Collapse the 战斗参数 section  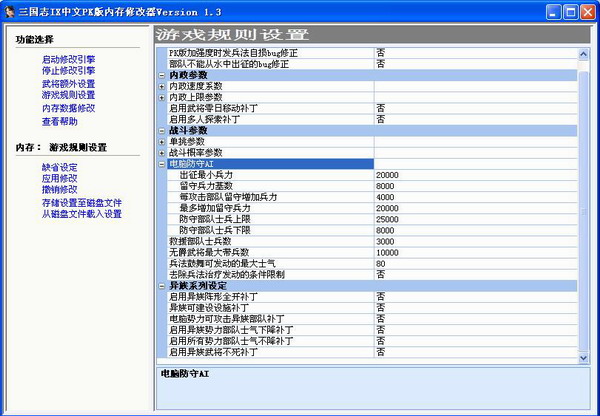pyautogui.click(x=163, y=130)
